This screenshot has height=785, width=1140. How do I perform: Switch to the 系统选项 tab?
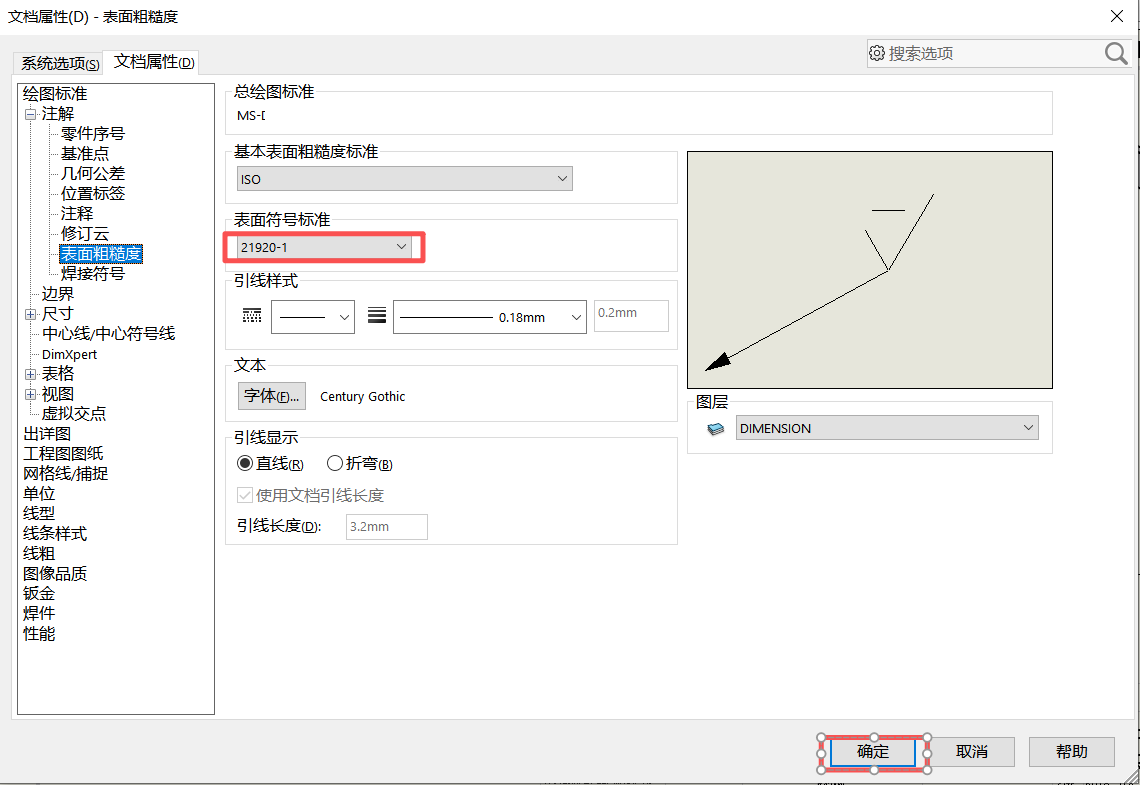click(59, 63)
